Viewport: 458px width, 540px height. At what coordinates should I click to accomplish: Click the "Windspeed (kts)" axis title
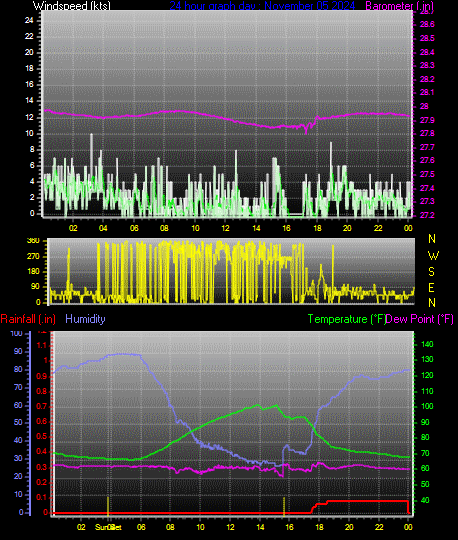72,6
